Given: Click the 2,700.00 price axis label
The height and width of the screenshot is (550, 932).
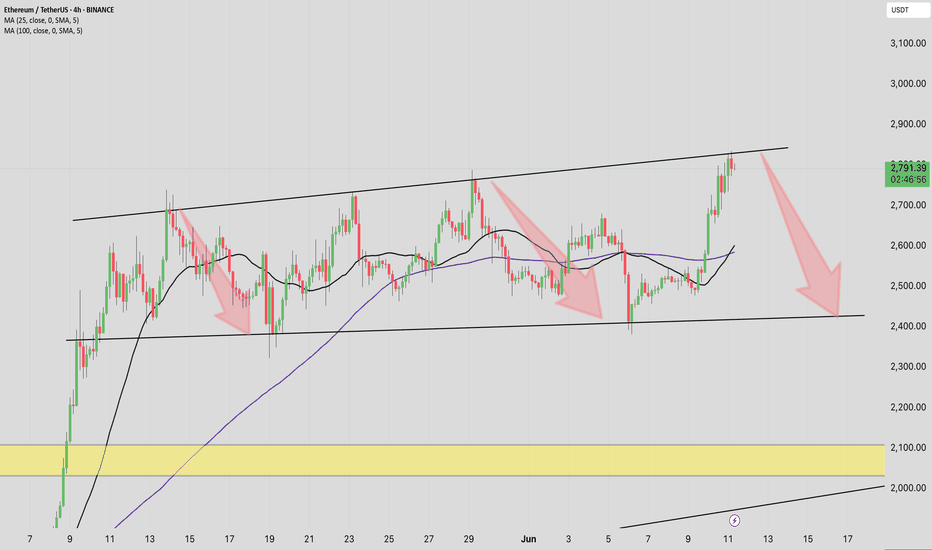Looking at the screenshot, I should (x=908, y=205).
